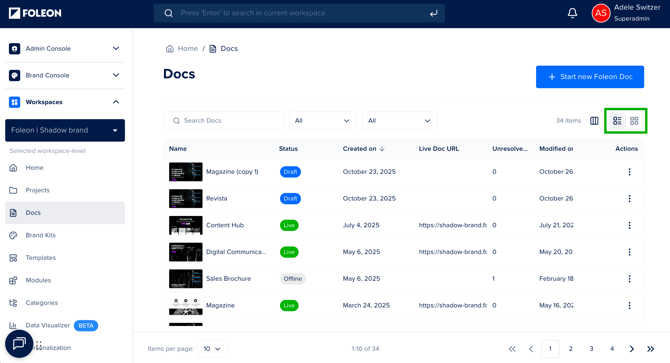Image resolution: width=670 pixels, height=363 pixels.
Task: Open Modules in the sidebar
Action: tap(65, 281)
